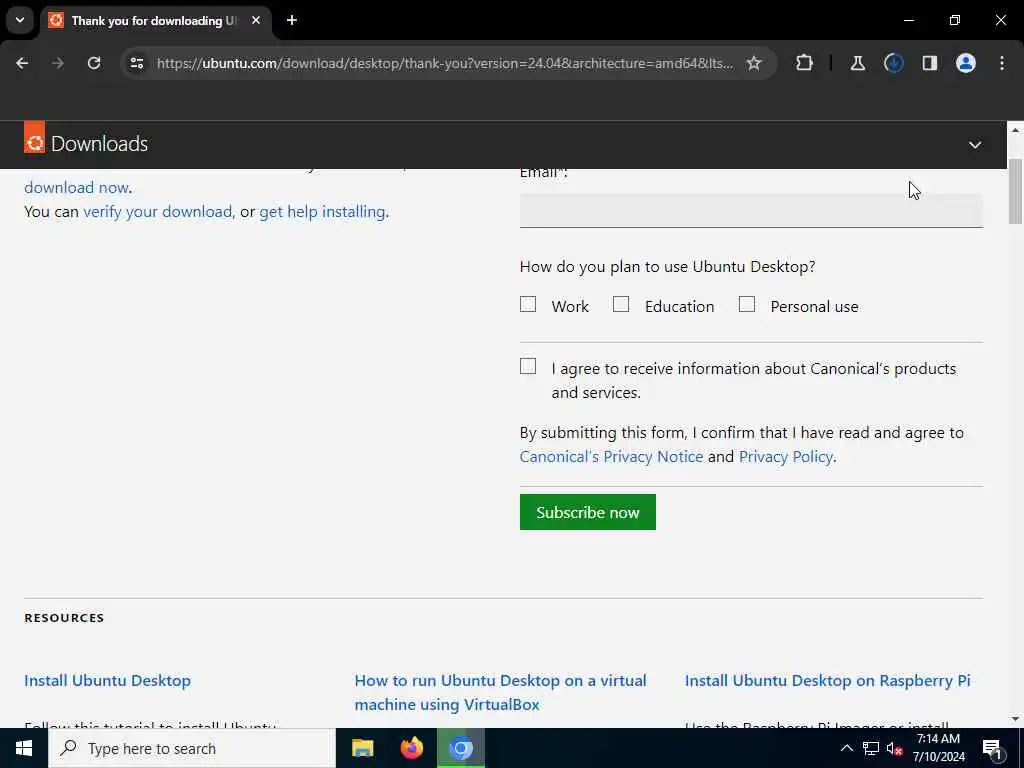Reload the page with refresh icon

point(94,63)
